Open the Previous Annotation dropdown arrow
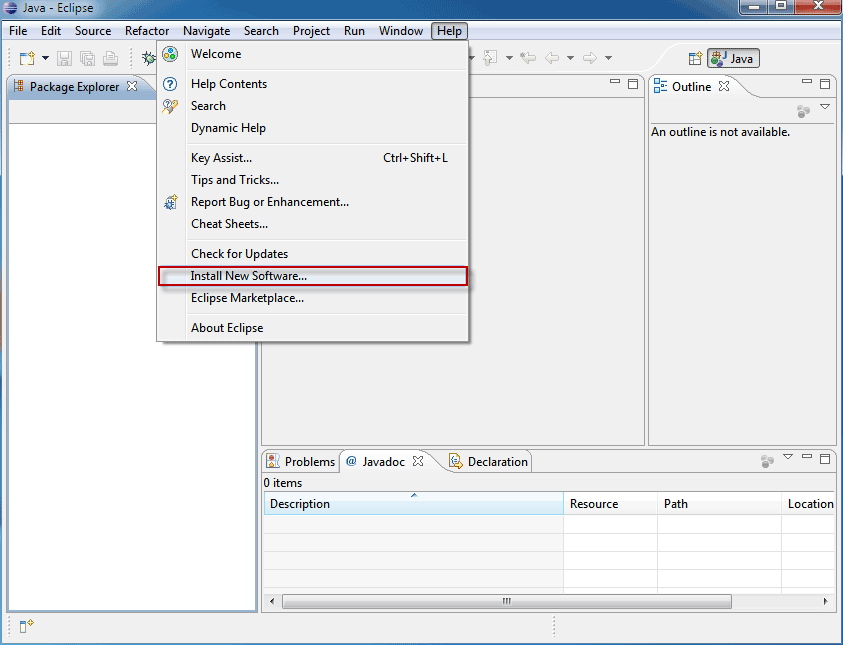 pyautogui.click(x=509, y=58)
